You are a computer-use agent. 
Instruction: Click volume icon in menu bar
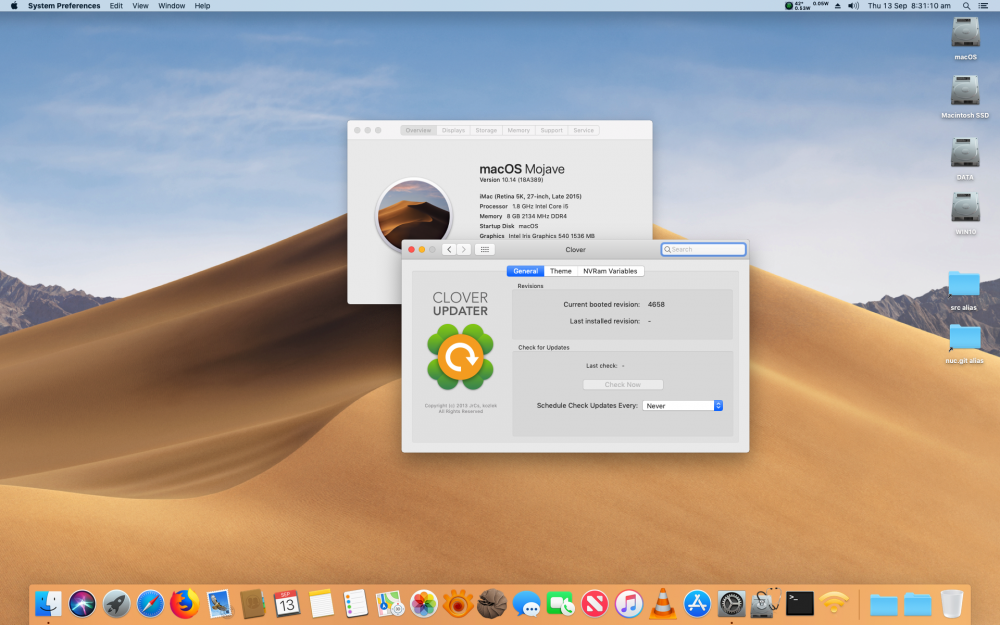coord(853,6)
